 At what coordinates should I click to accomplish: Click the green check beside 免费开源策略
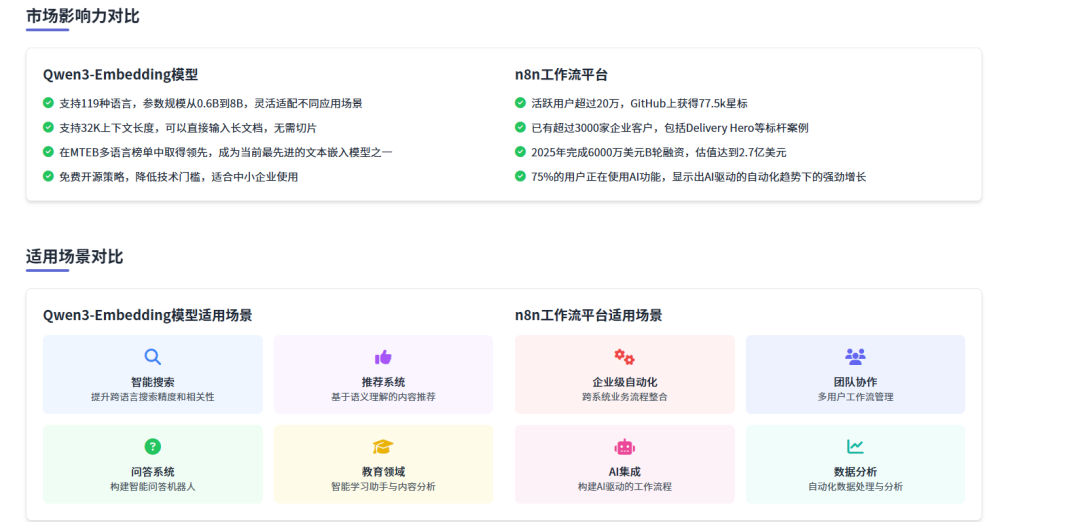(48, 176)
